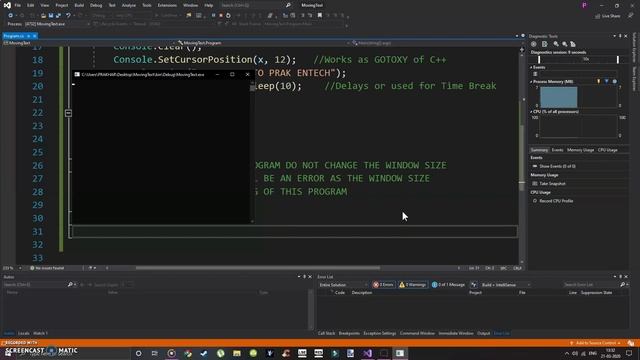The height and width of the screenshot is (360, 640).
Task: Collapse the Events section in Diagnostic Tools
Action: coord(531,67)
